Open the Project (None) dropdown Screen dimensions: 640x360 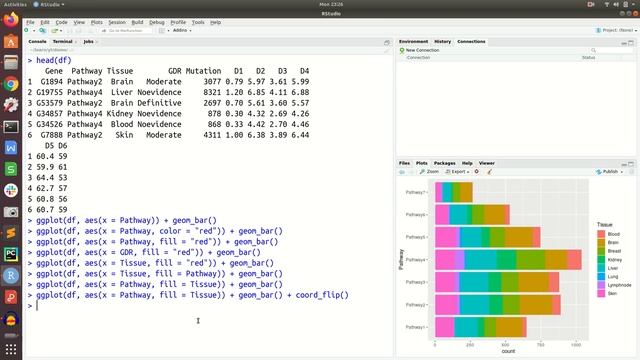(x=616, y=30)
